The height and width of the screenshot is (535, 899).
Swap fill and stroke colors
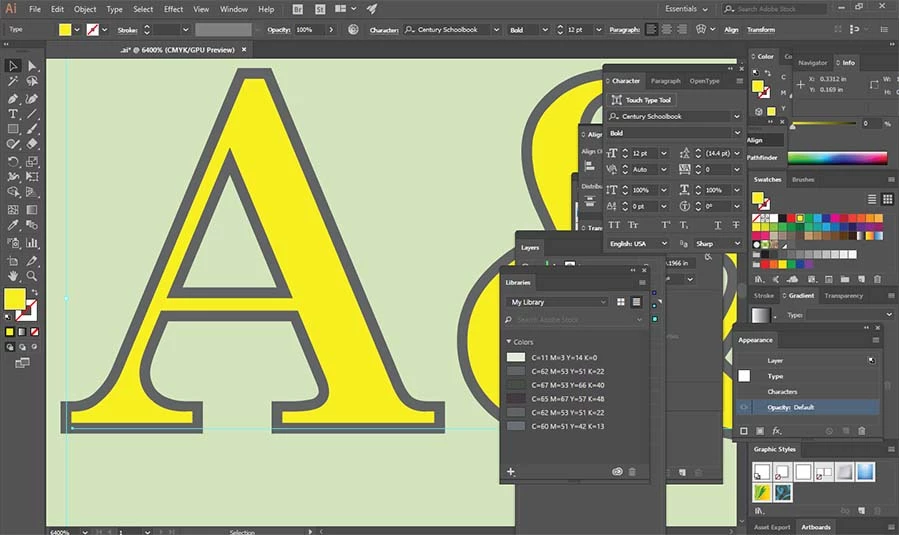pos(34,292)
